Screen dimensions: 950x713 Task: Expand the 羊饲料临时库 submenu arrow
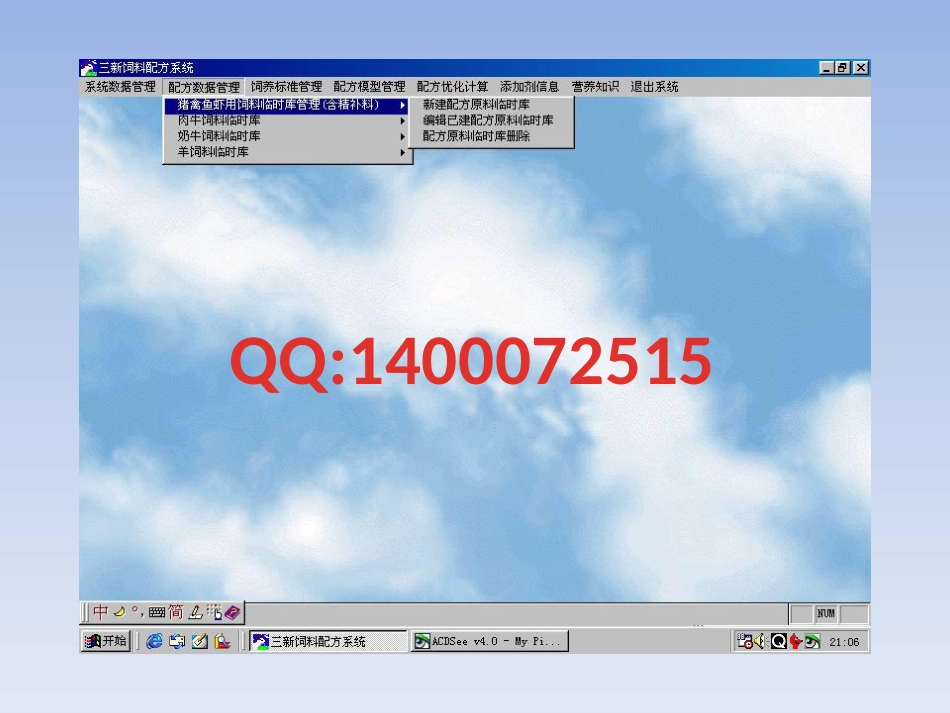pos(402,153)
